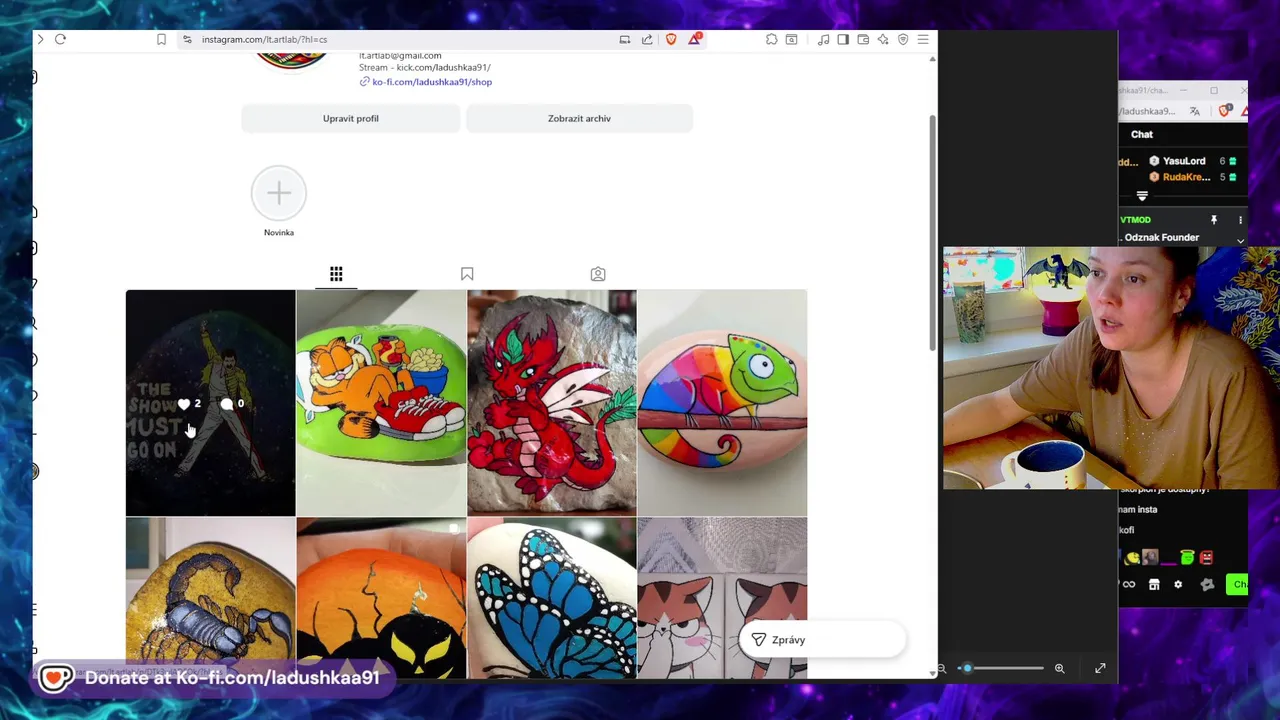The width and height of the screenshot is (1280, 720).
Task: Expand the leaderboard collapse arrow in chat
Action: (x=1142, y=196)
